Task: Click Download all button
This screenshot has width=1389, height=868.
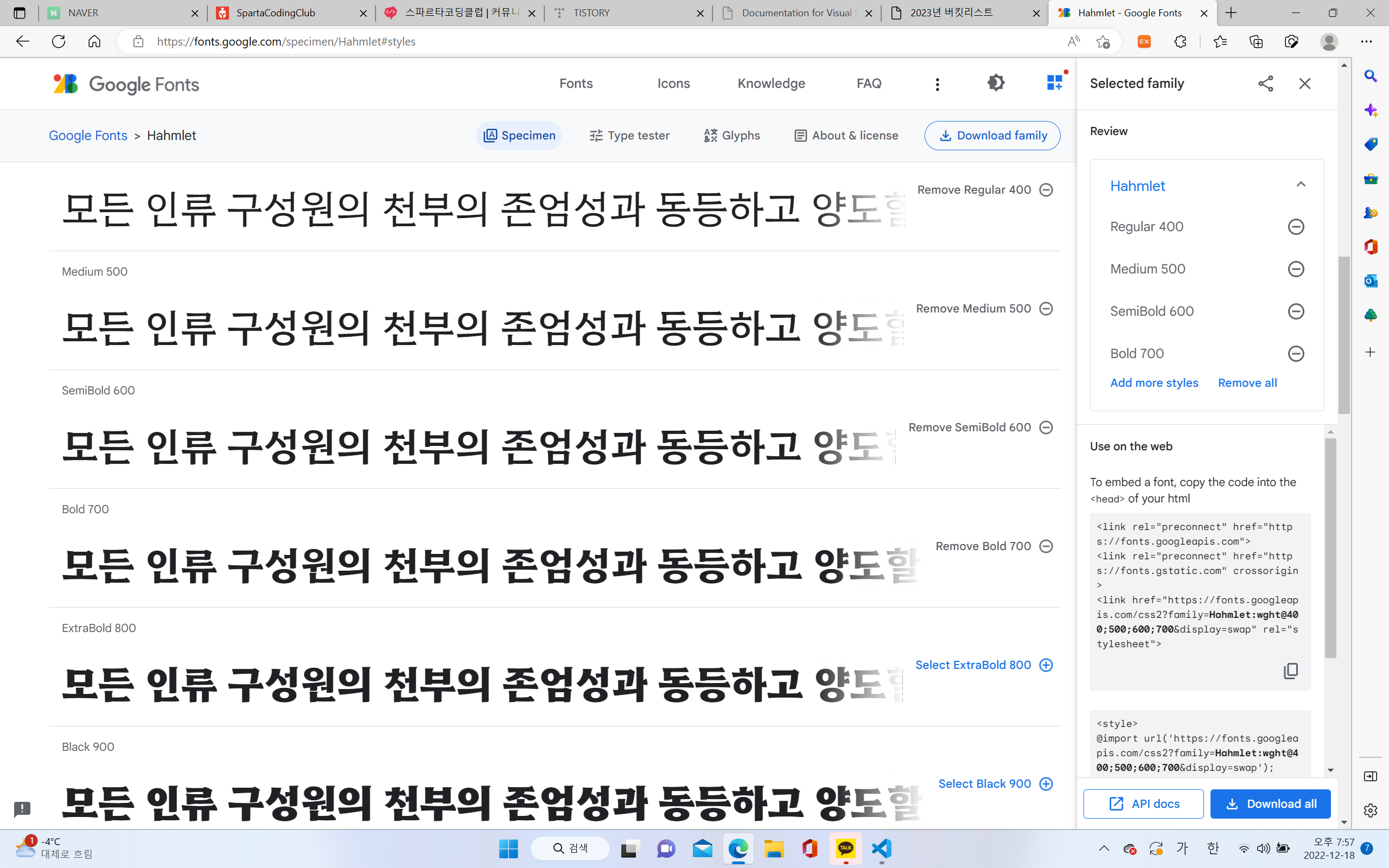Action: pos(1270,803)
